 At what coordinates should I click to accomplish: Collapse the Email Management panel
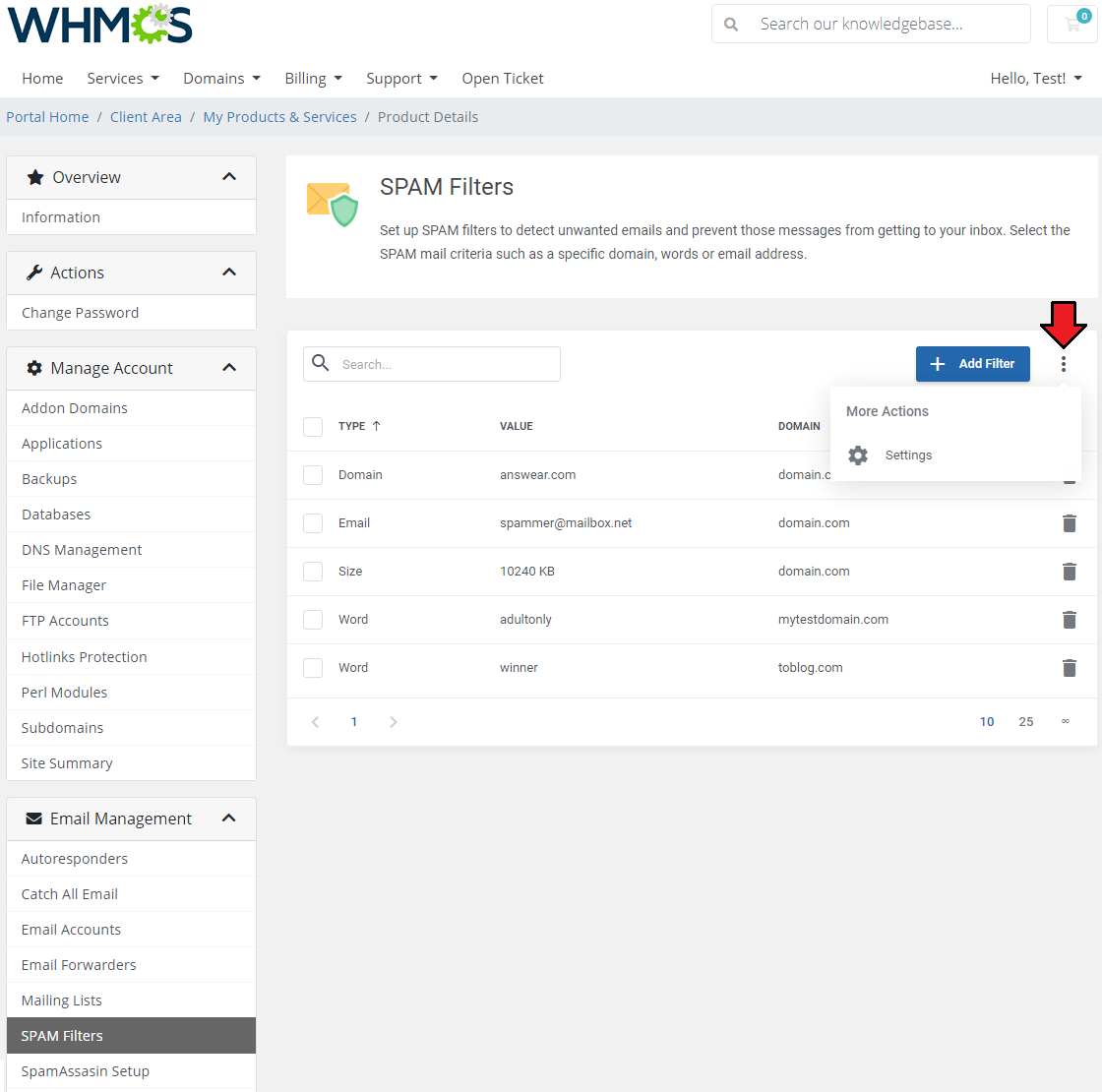pyautogui.click(x=229, y=819)
